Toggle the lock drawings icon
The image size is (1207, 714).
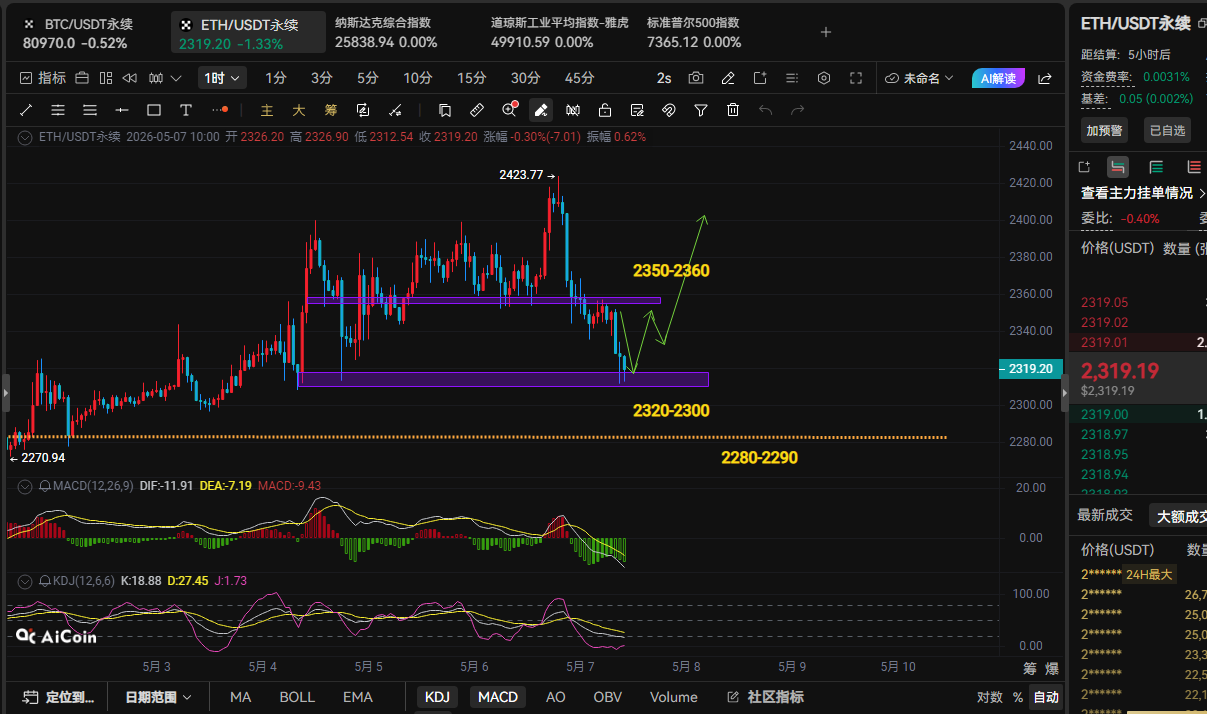pyautogui.click(x=605, y=110)
